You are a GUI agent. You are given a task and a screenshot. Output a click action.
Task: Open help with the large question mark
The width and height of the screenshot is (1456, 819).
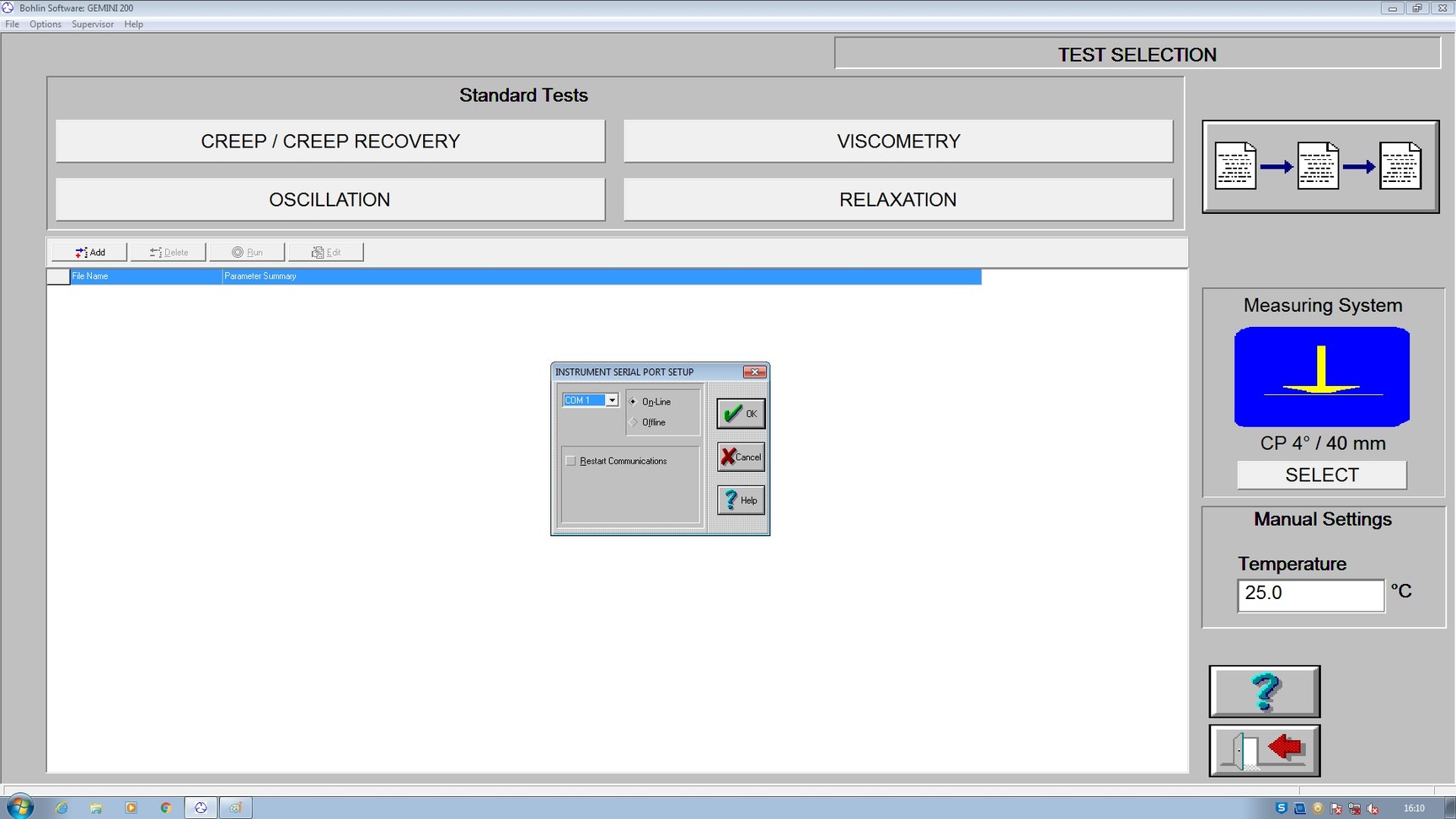[x=1264, y=692]
